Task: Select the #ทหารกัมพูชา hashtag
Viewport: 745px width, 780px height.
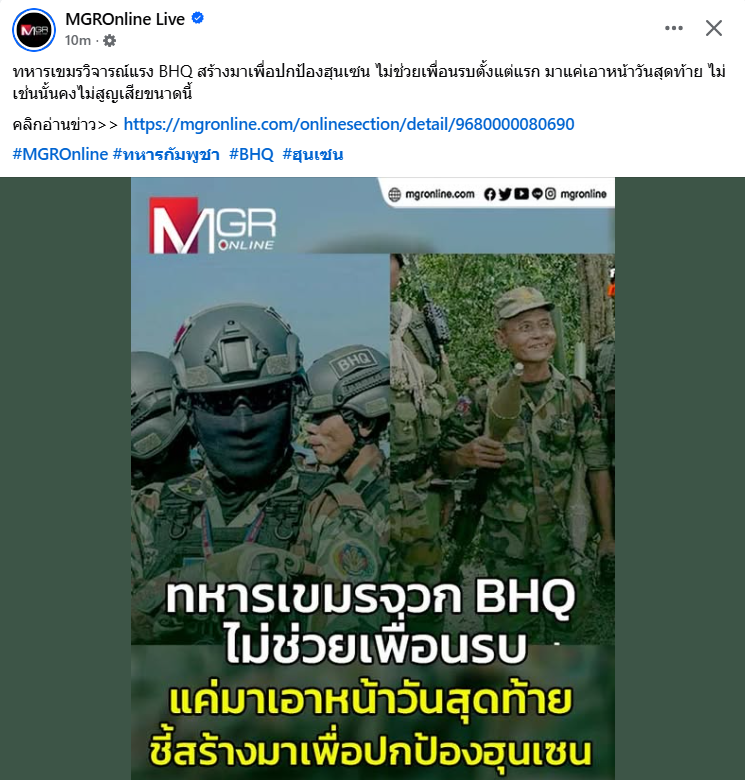Action: pos(166,154)
